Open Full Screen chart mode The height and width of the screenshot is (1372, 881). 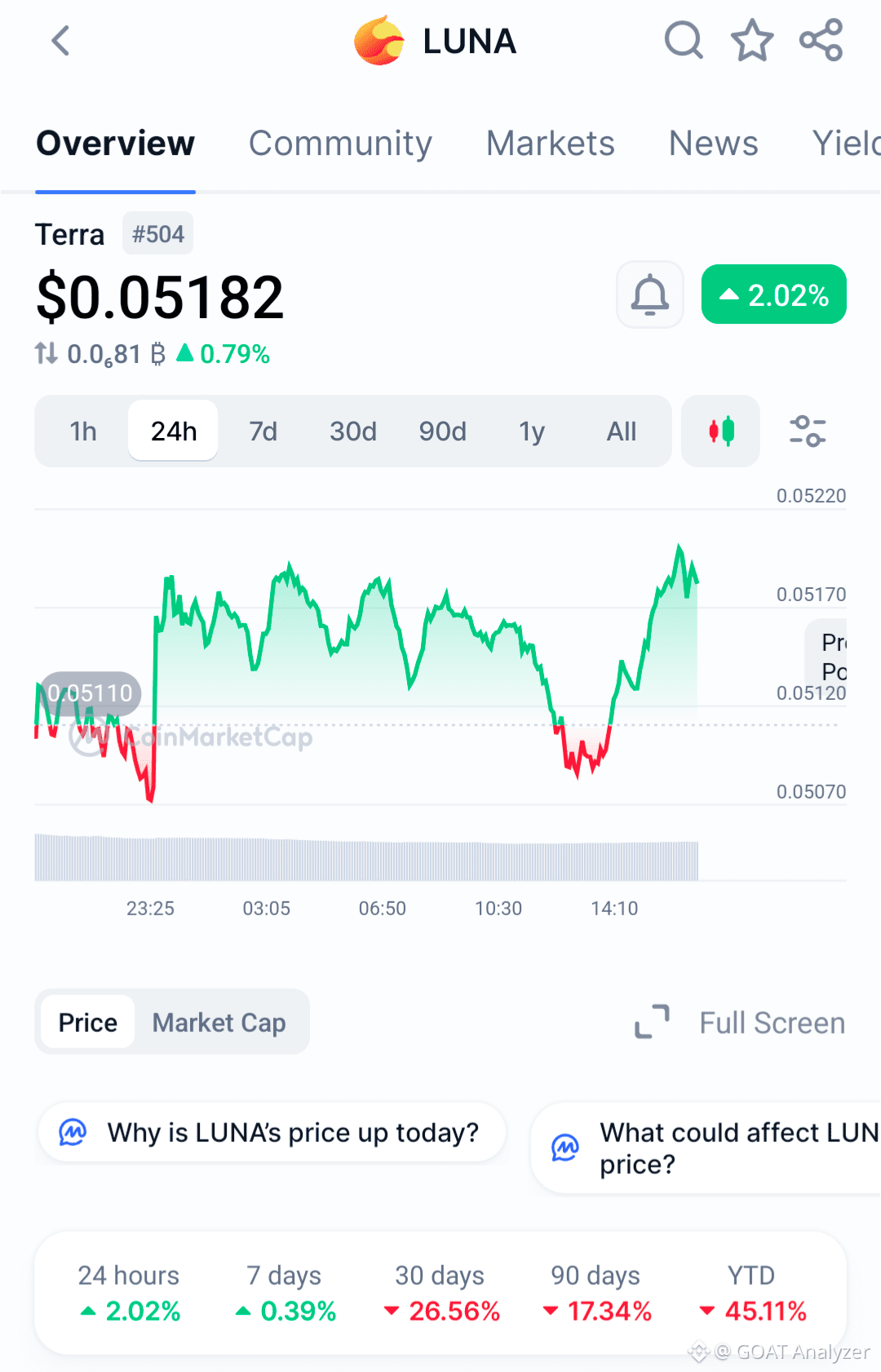tap(741, 1022)
